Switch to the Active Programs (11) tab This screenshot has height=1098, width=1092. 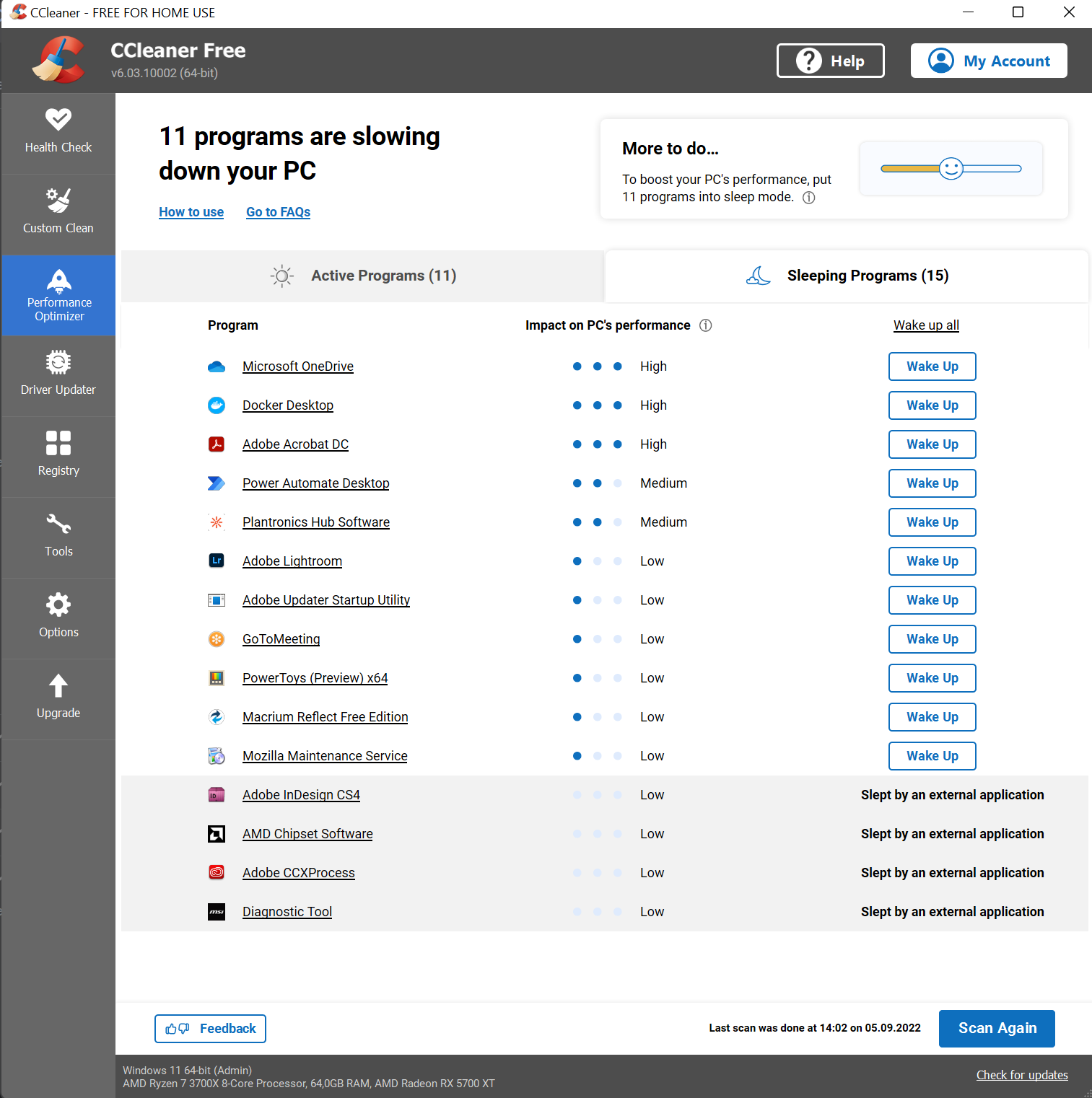(362, 276)
